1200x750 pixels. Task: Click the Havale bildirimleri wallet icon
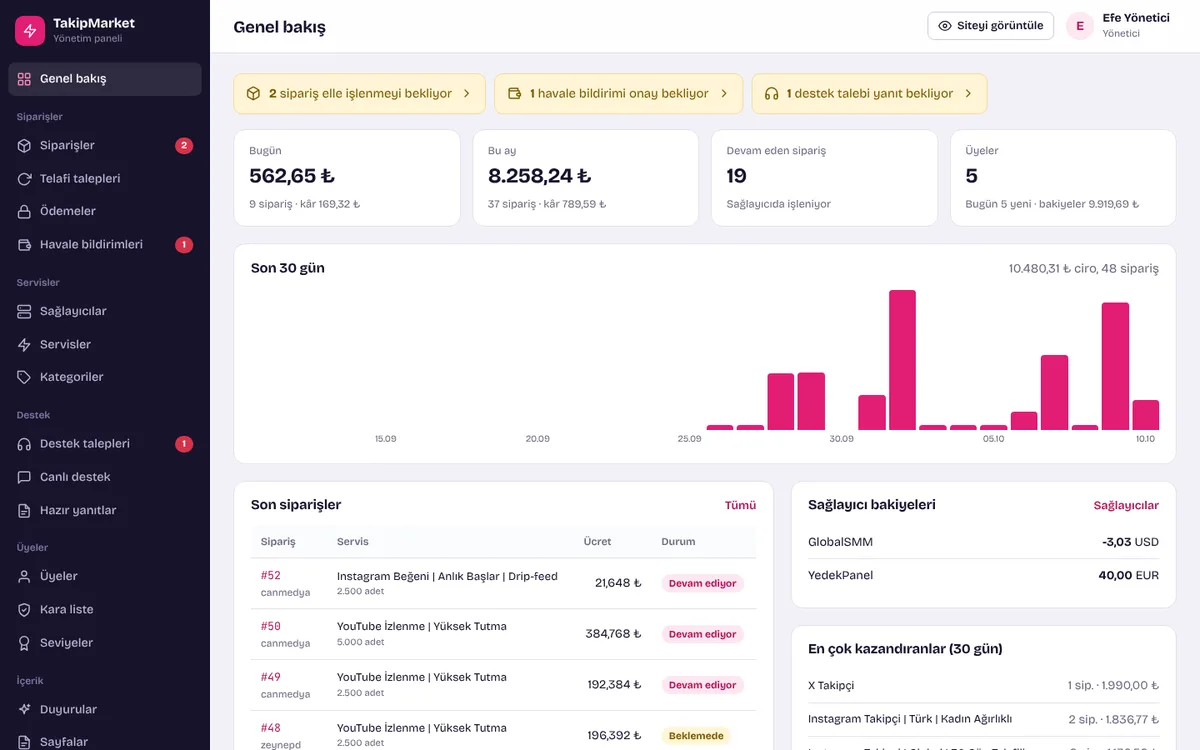(24, 245)
